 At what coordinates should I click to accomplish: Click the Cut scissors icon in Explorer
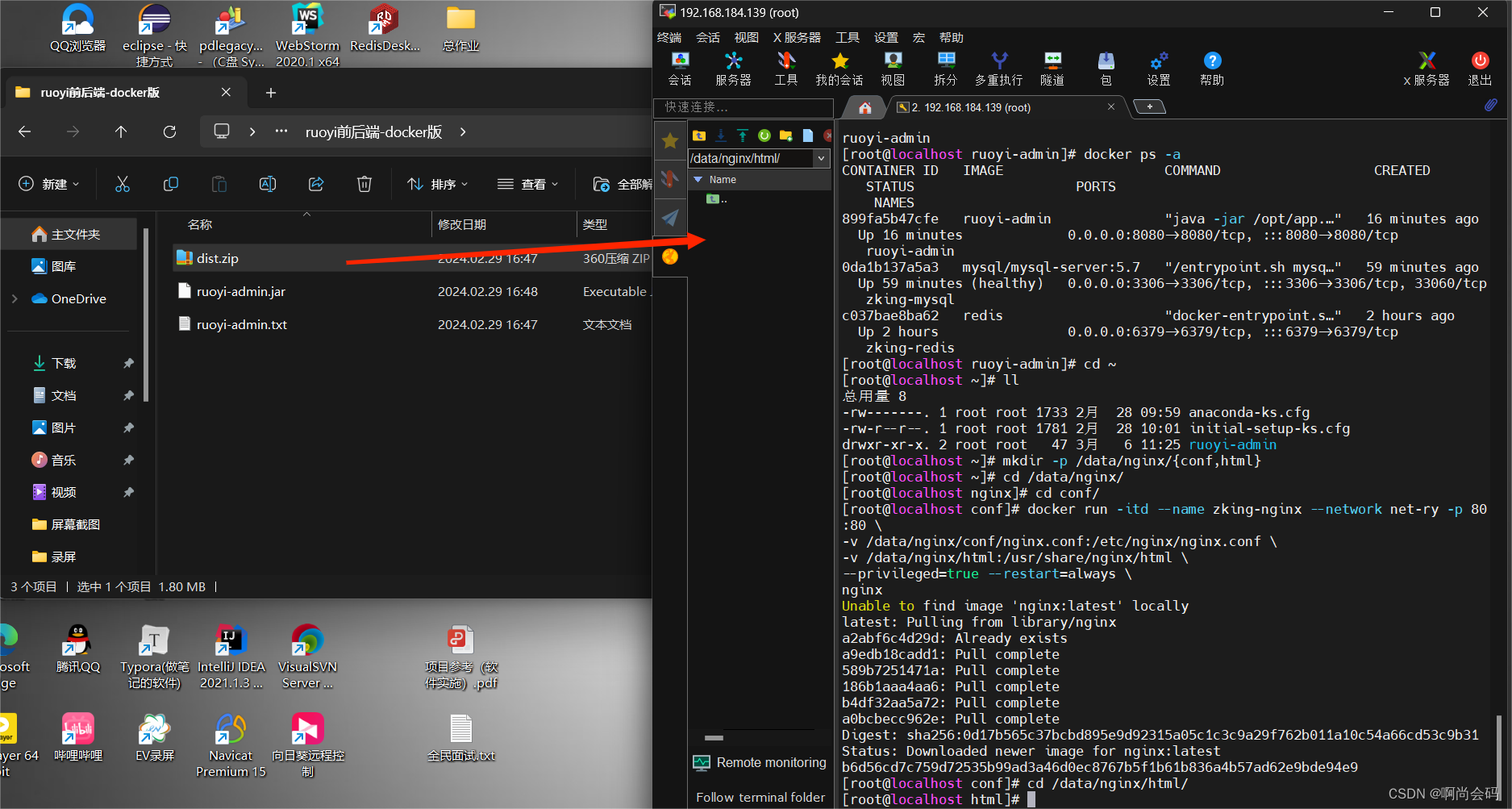click(123, 184)
